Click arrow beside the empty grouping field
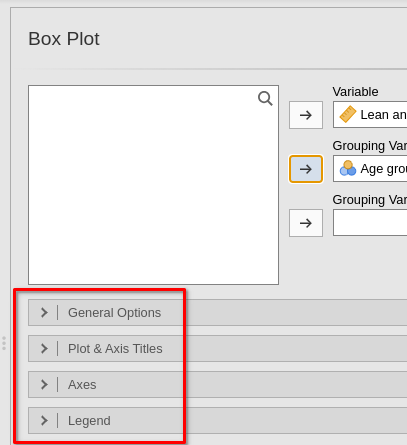The width and height of the screenshot is (407, 445). pyautogui.click(x=306, y=223)
